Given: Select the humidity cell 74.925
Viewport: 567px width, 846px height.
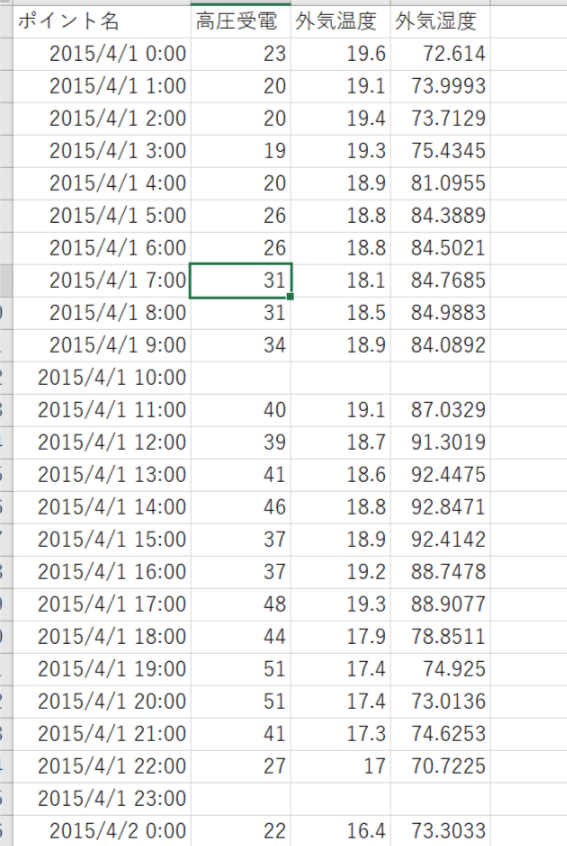Looking at the screenshot, I should [440, 669].
